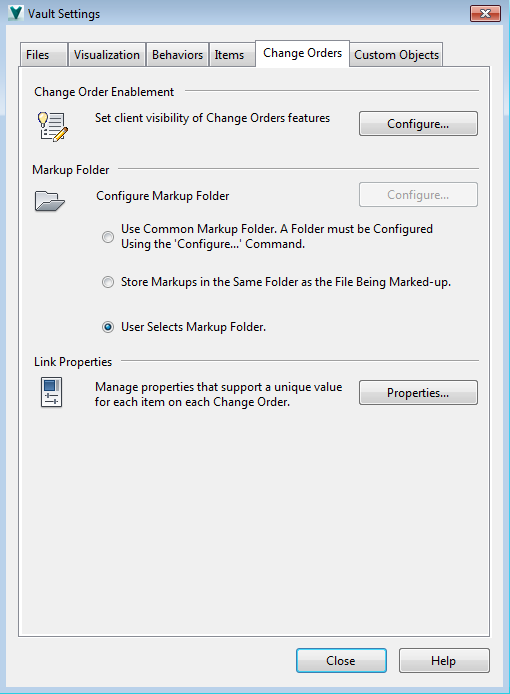Open Help for Vault Settings

(x=444, y=661)
